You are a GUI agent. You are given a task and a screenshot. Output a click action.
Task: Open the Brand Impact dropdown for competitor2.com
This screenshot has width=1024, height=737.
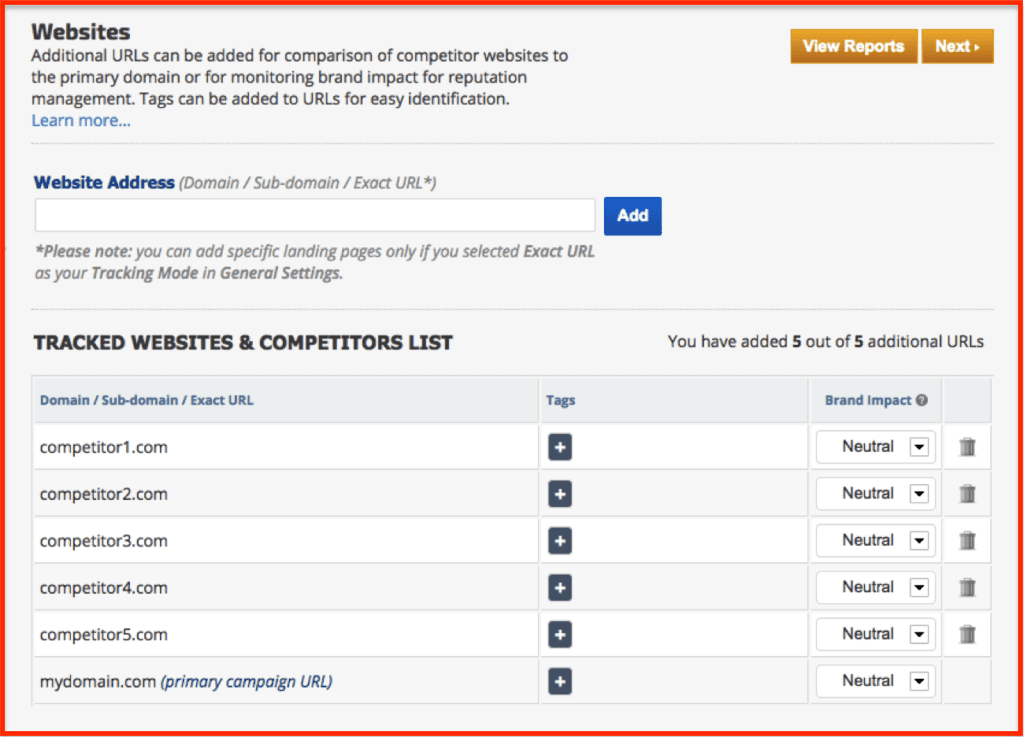point(875,493)
